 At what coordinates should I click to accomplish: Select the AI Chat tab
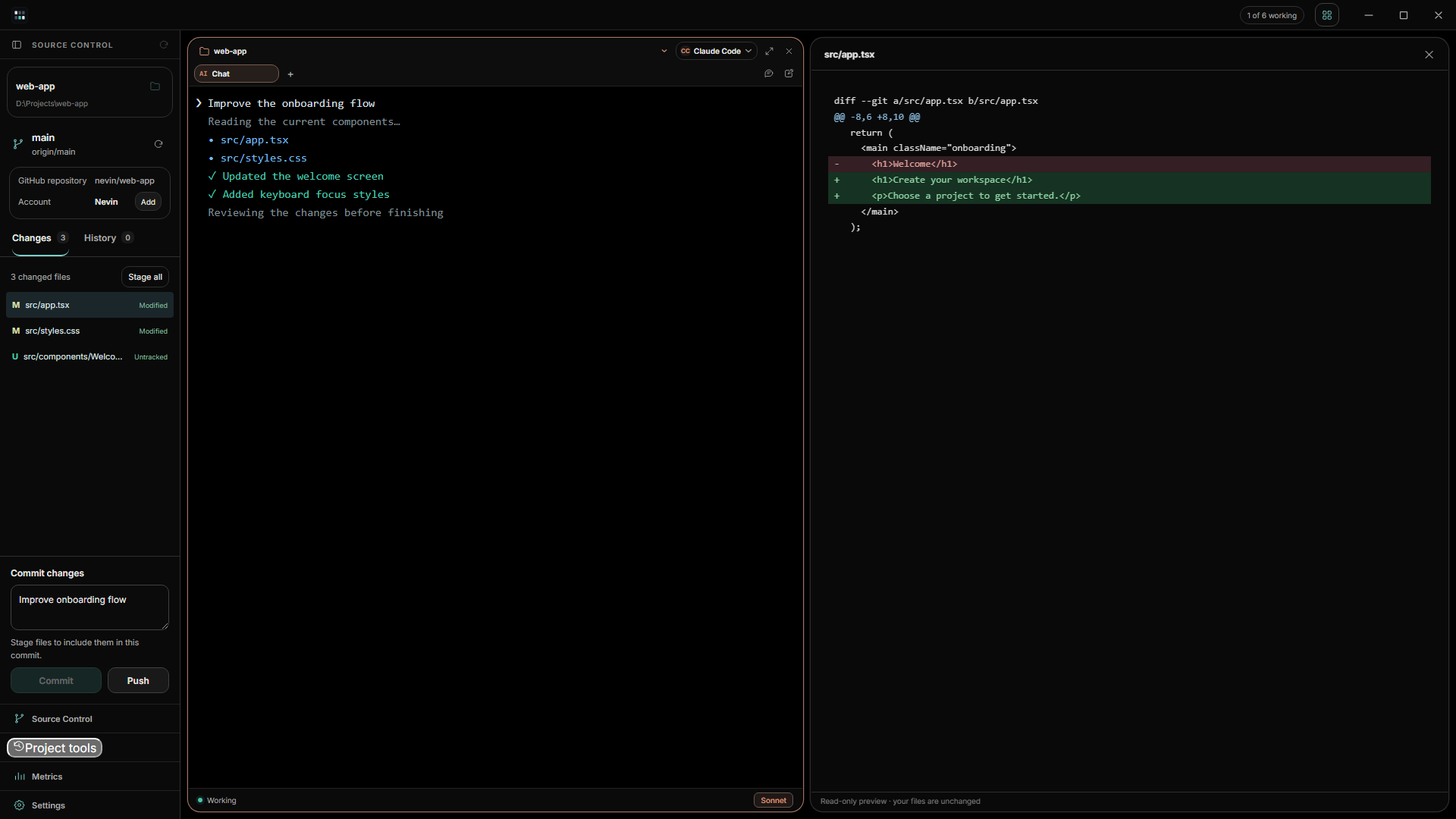click(237, 74)
